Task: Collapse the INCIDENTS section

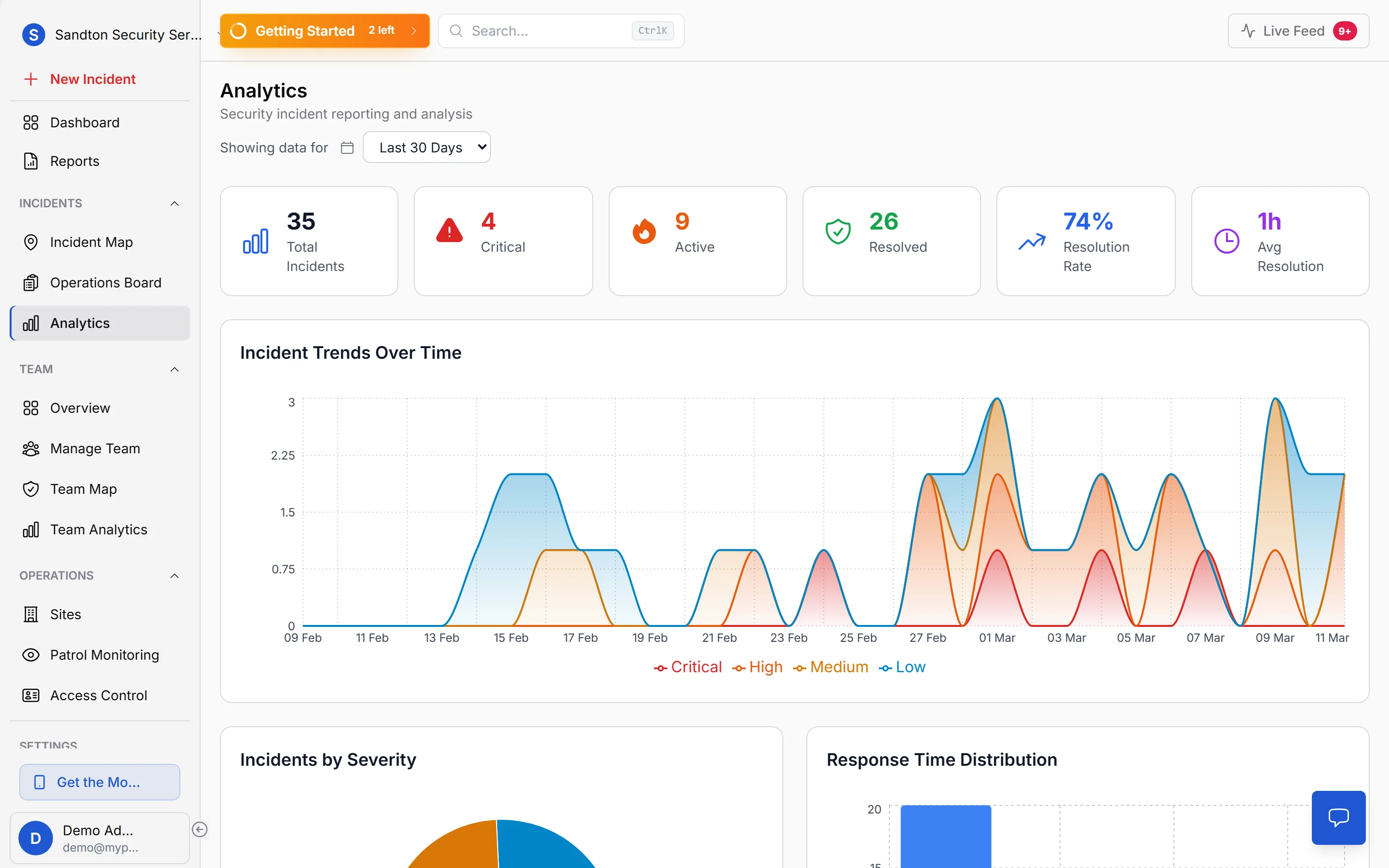Action: [x=175, y=203]
